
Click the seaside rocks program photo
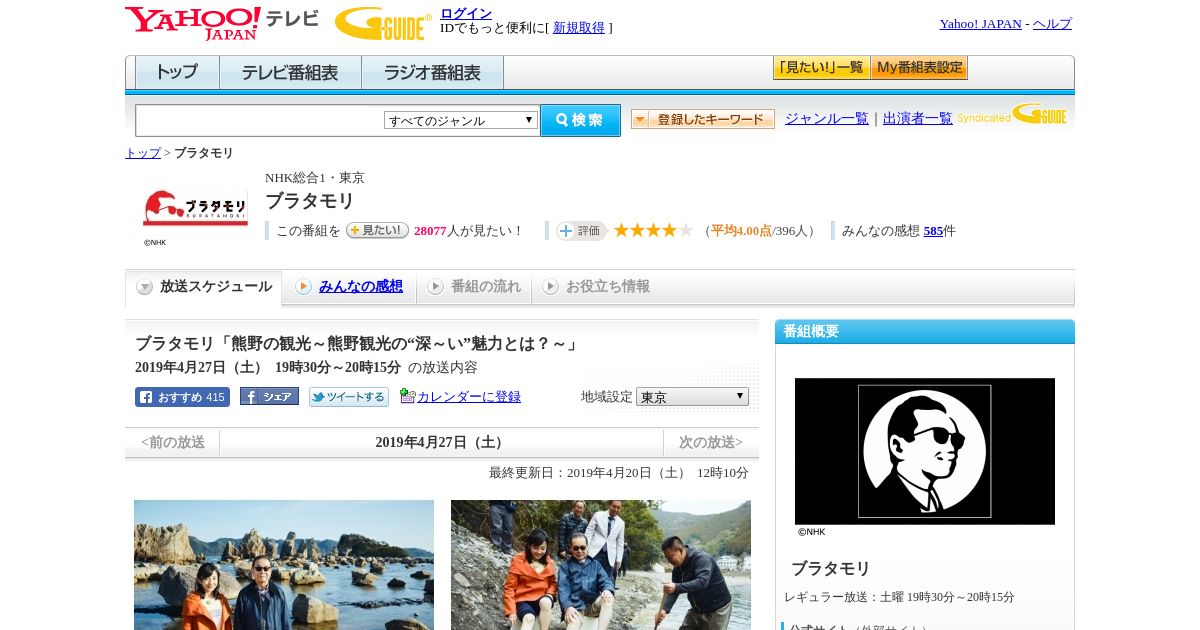(284, 565)
